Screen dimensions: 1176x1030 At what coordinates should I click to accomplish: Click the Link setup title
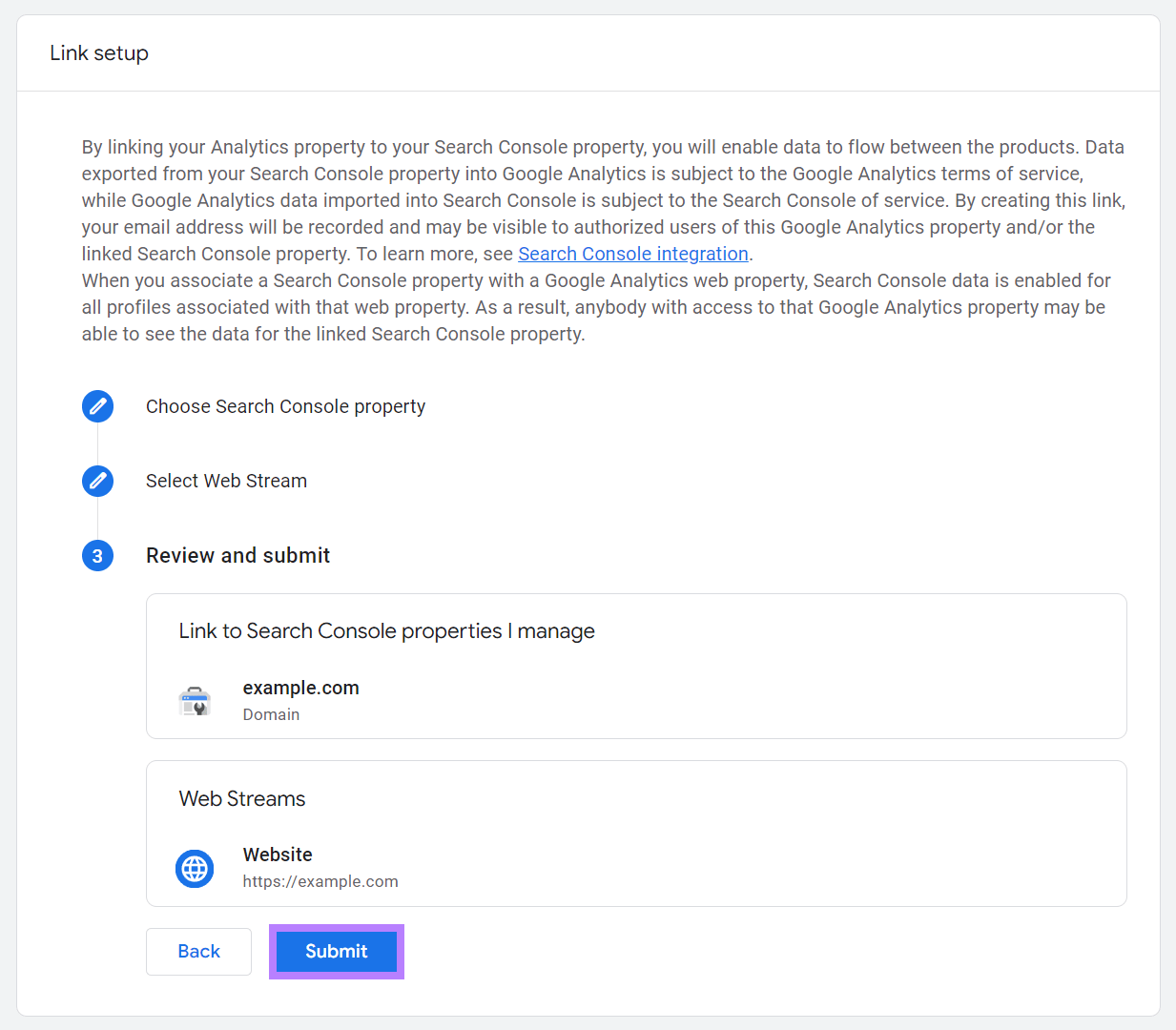[x=99, y=52]
